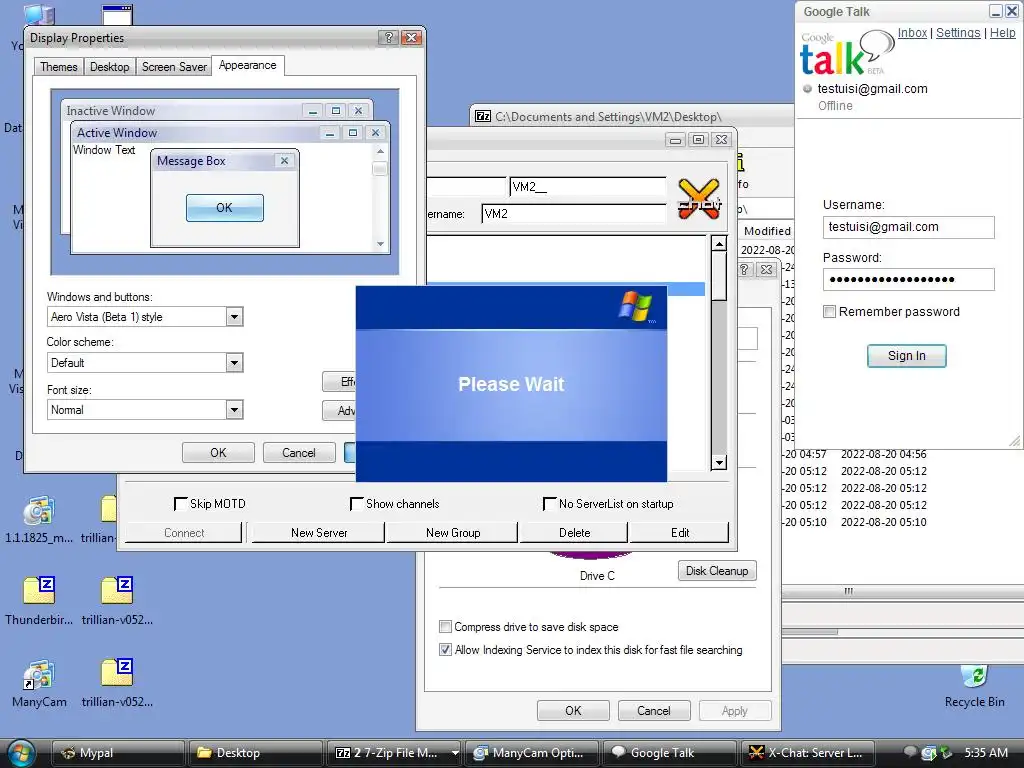Click Cancel in Display Properties
This screenshot has height=768, width=1024.
[298, 453]
